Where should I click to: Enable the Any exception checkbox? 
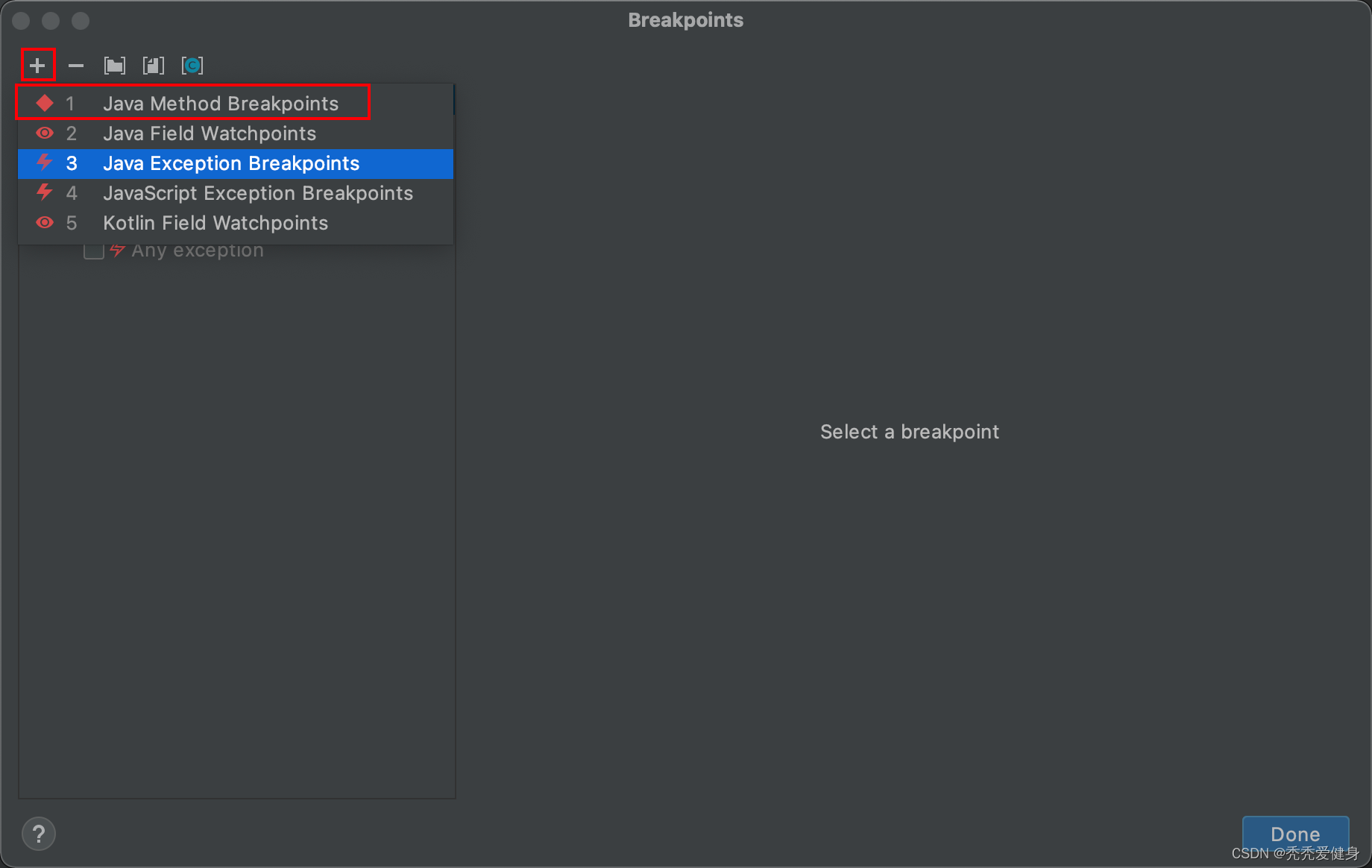94,251
